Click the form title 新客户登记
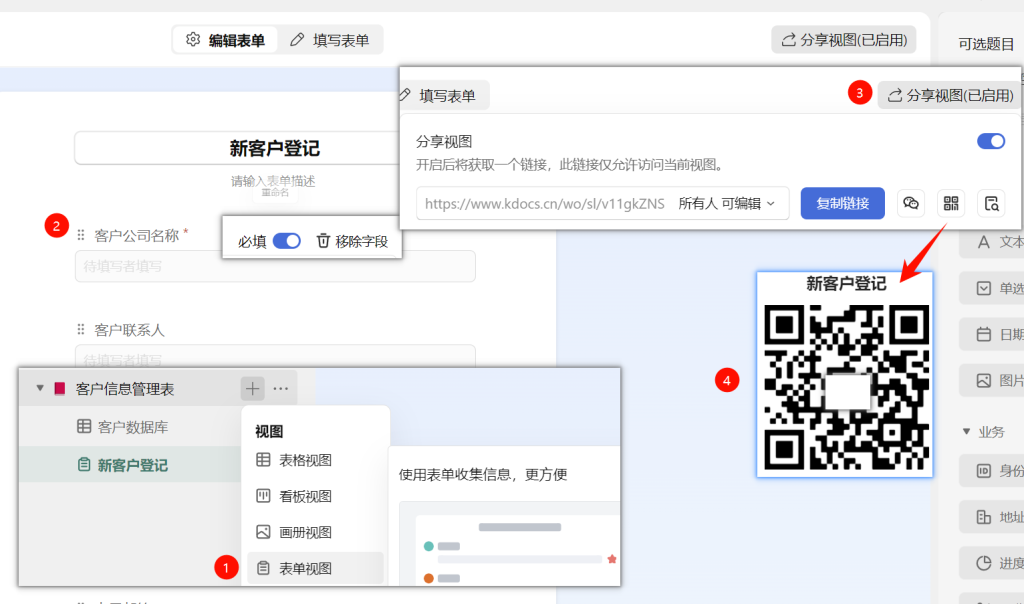 [274, 148]
